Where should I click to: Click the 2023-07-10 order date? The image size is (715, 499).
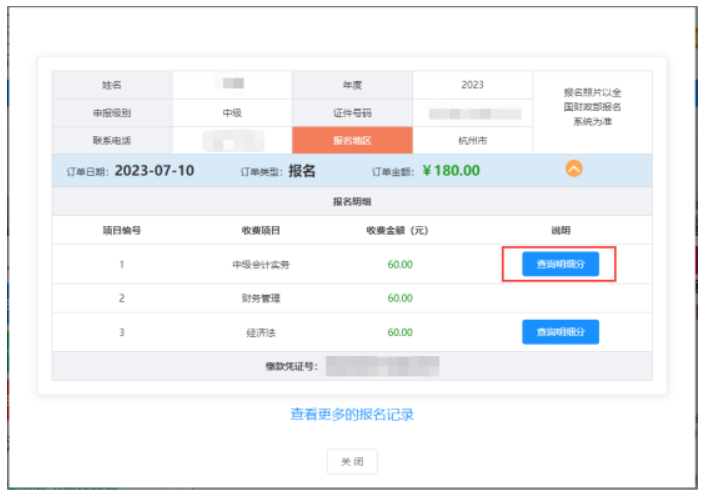154,170
